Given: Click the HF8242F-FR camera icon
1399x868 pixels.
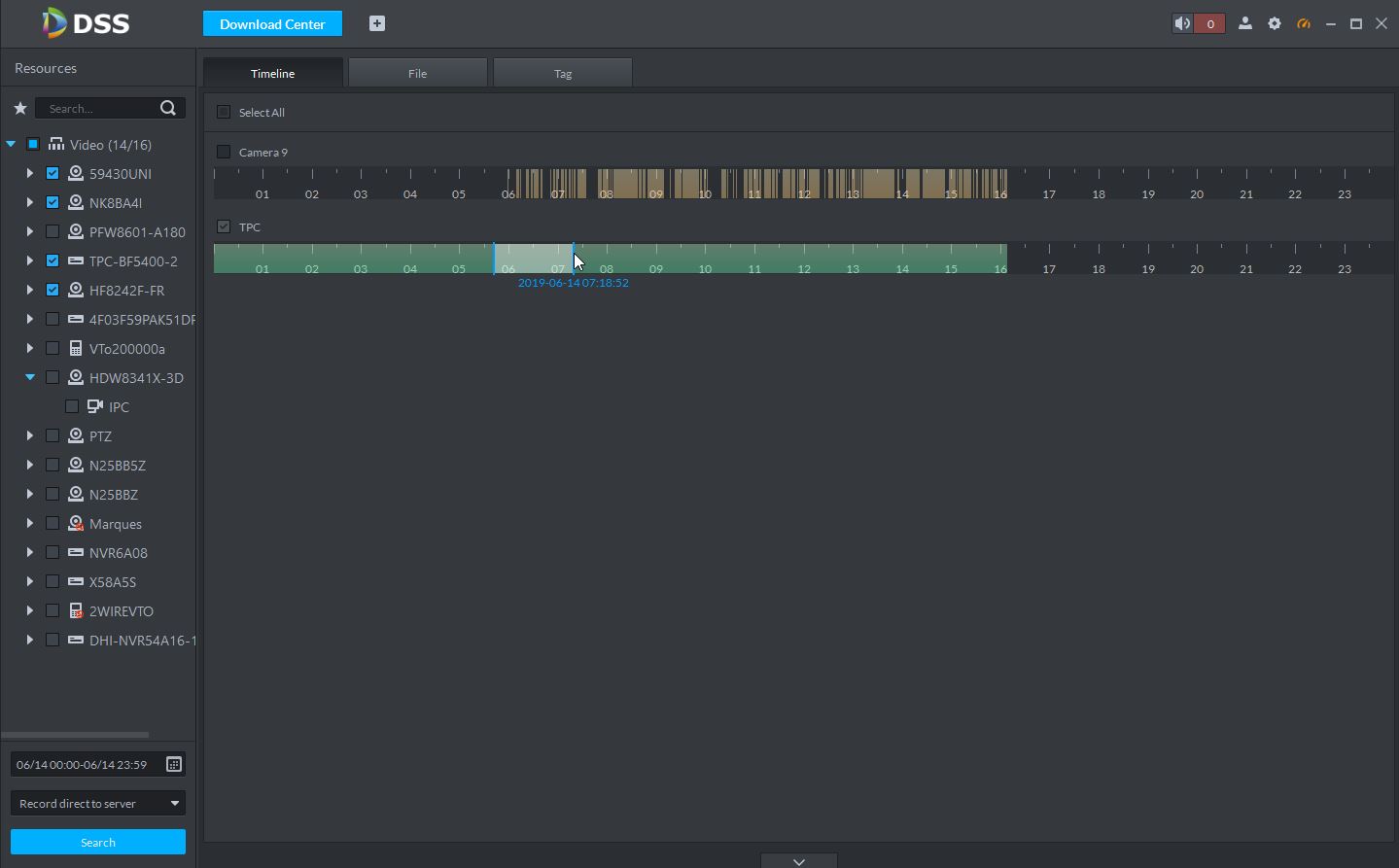Looking at the screenshot, I should pyautogui.click(x=76, y=290).
